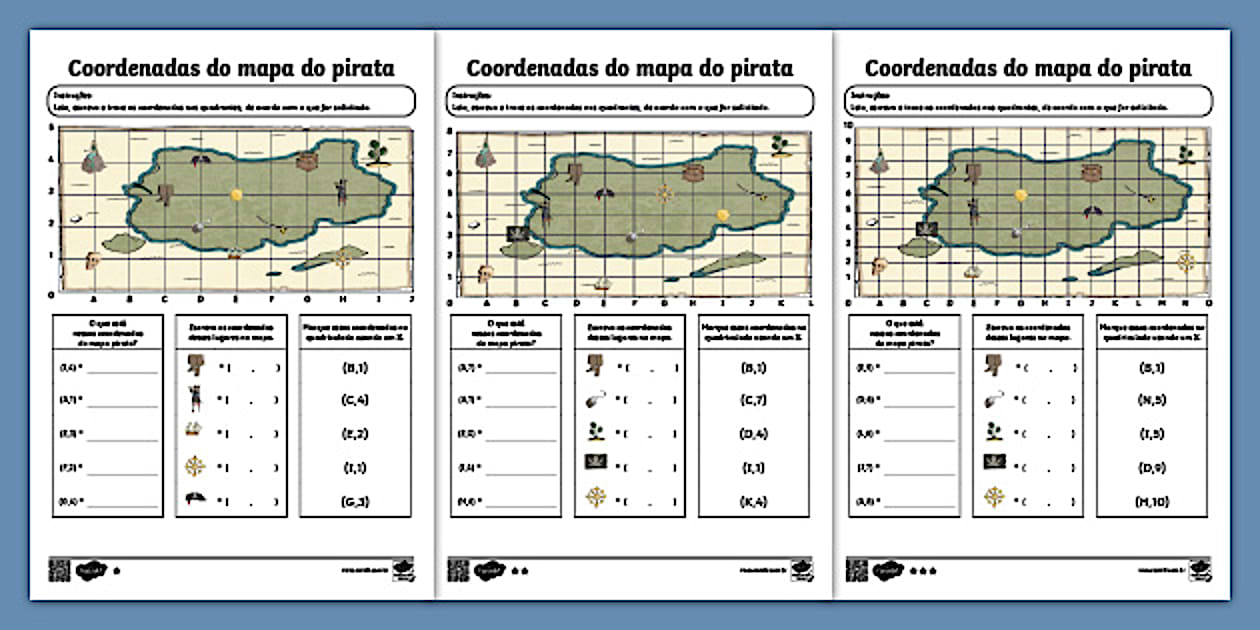Click the skull icon below the island
The height and width of the screenshot is (630, 1260).
click(92, 259)
